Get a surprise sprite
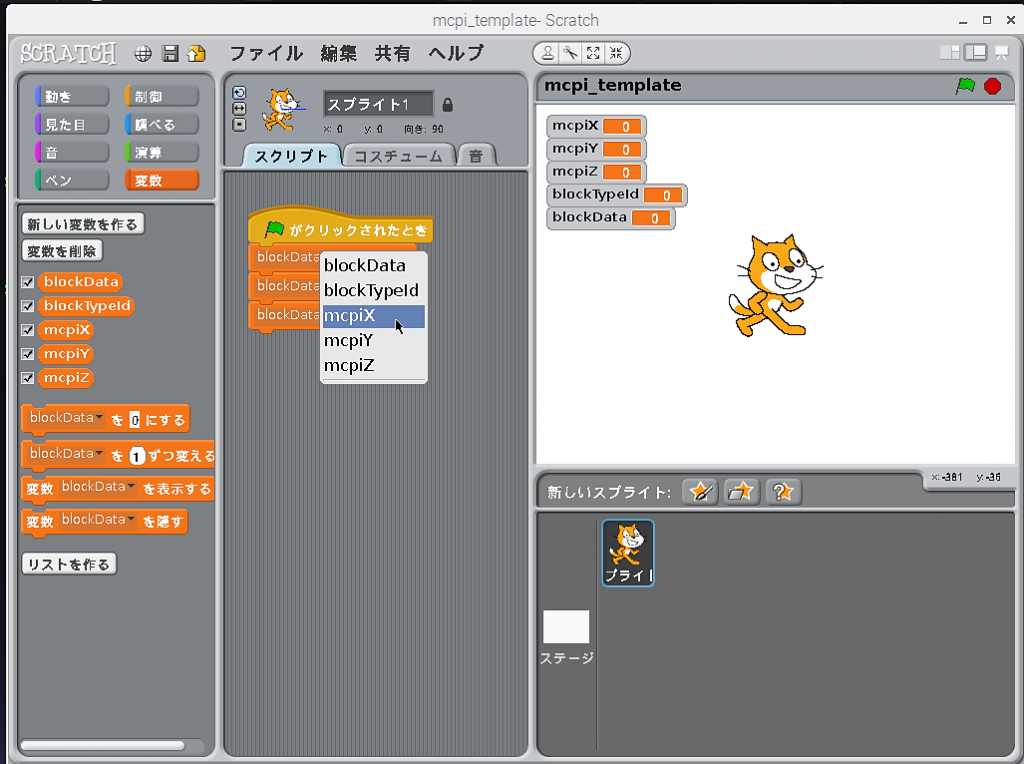 click(x=783, y=491)
